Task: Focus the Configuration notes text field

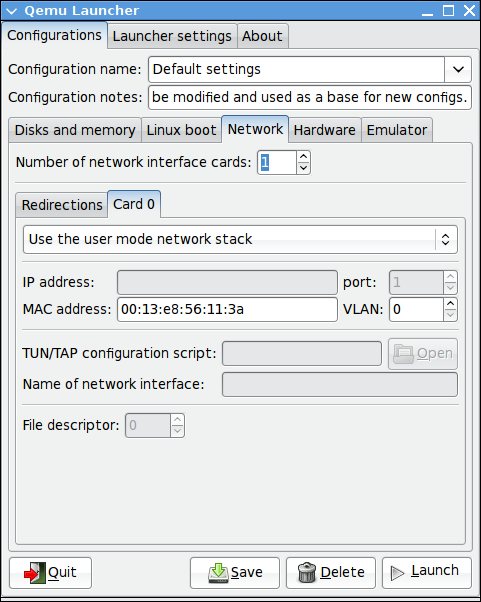Action: 310,98
